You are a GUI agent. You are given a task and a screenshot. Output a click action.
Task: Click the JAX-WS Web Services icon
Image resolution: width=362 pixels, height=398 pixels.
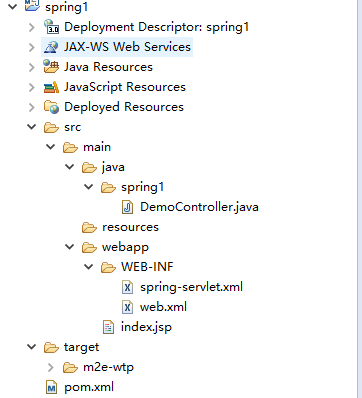tap(51, 47)
